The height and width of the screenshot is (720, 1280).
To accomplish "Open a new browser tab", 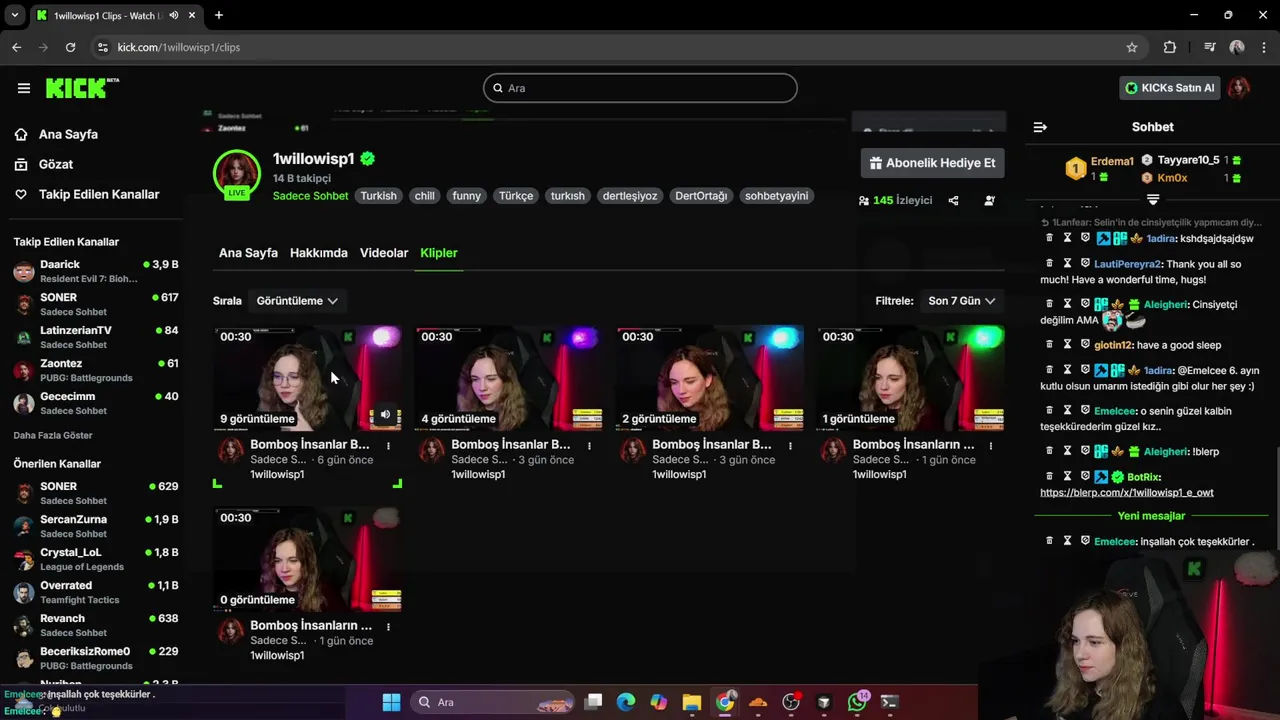I will [219, 15].
